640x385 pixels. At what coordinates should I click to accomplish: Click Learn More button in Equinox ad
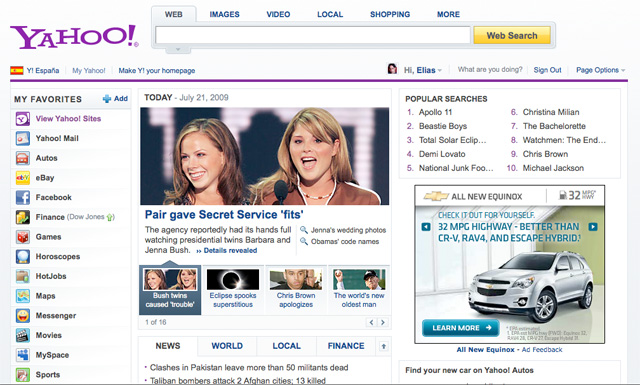[461, 328]
